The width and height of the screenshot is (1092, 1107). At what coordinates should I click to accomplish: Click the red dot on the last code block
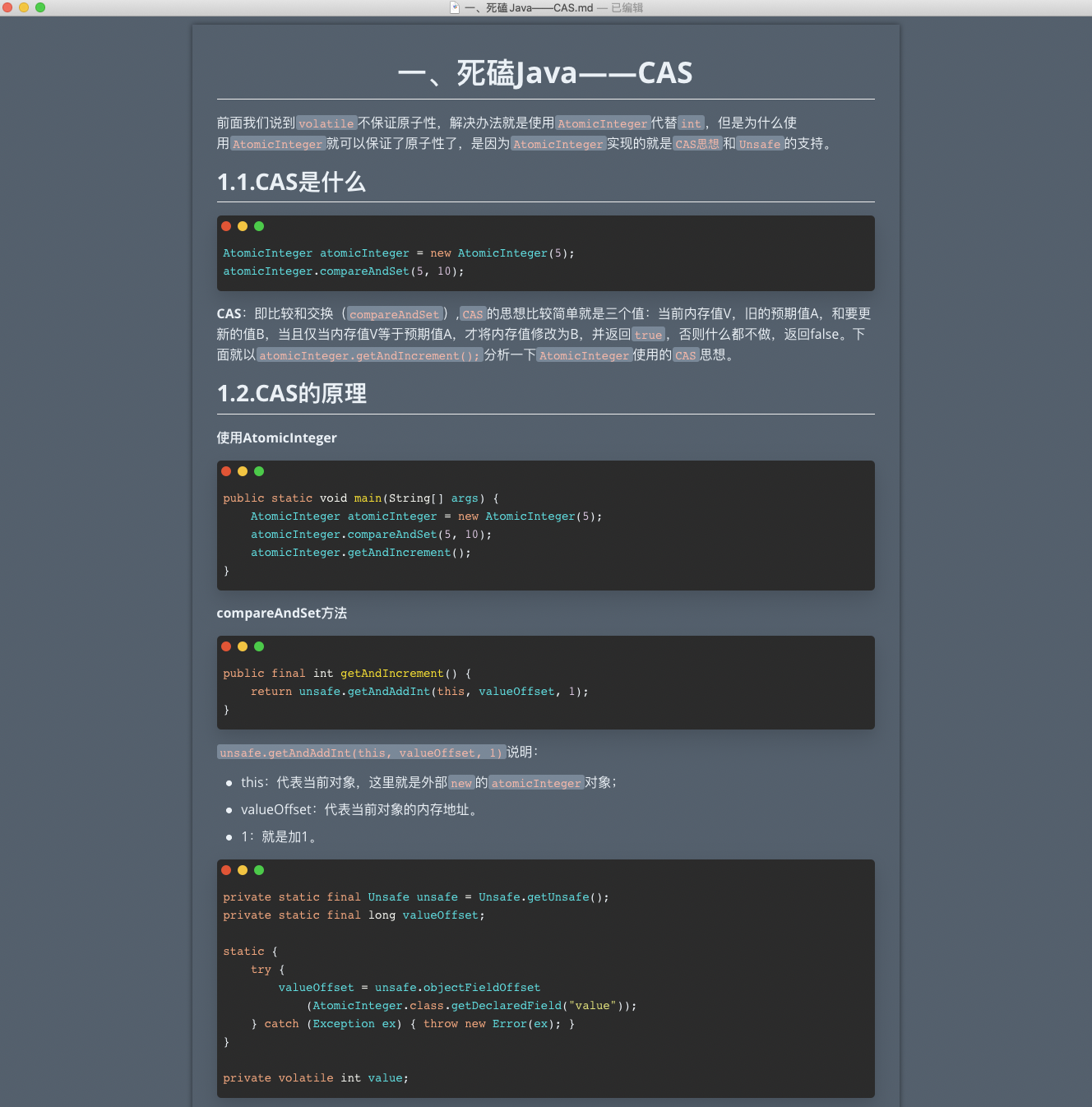click(x=225, y=869)
